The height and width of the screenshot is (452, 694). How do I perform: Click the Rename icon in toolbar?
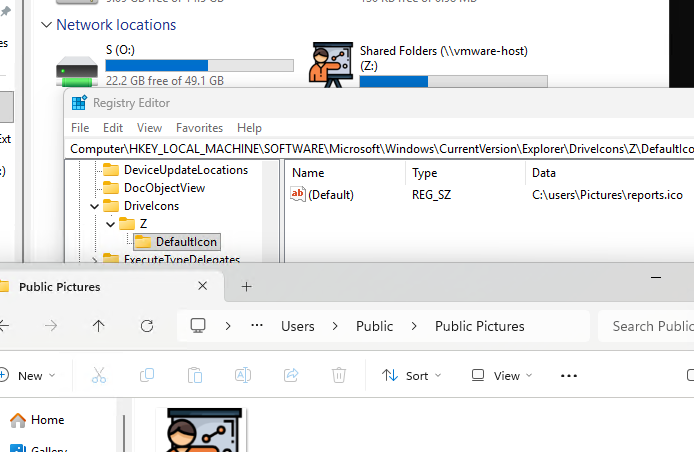[243, 375]
